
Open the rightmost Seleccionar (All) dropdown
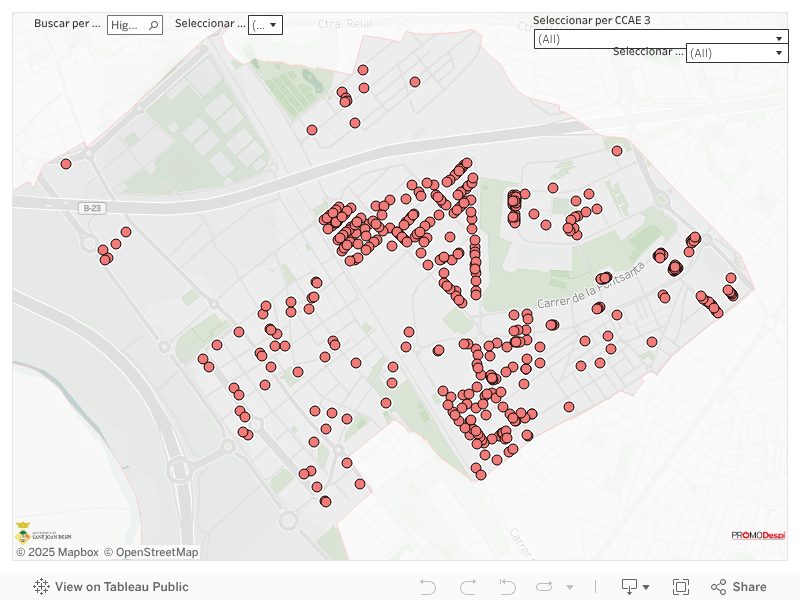pos(736,52)
